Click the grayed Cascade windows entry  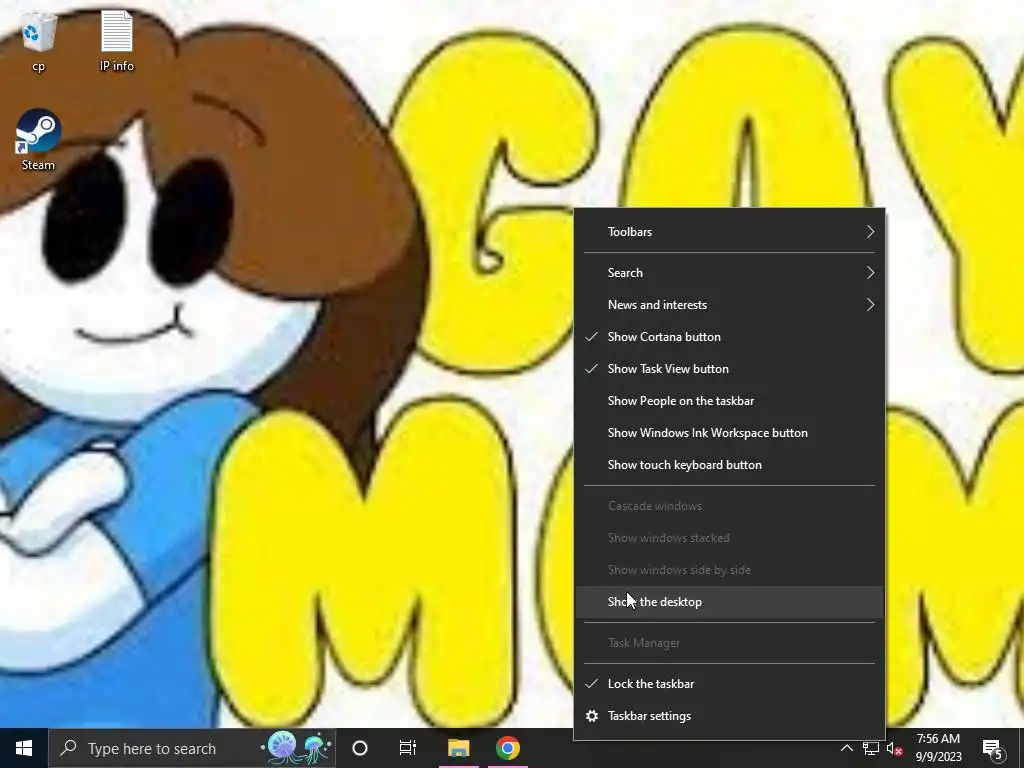coord(729,506)
